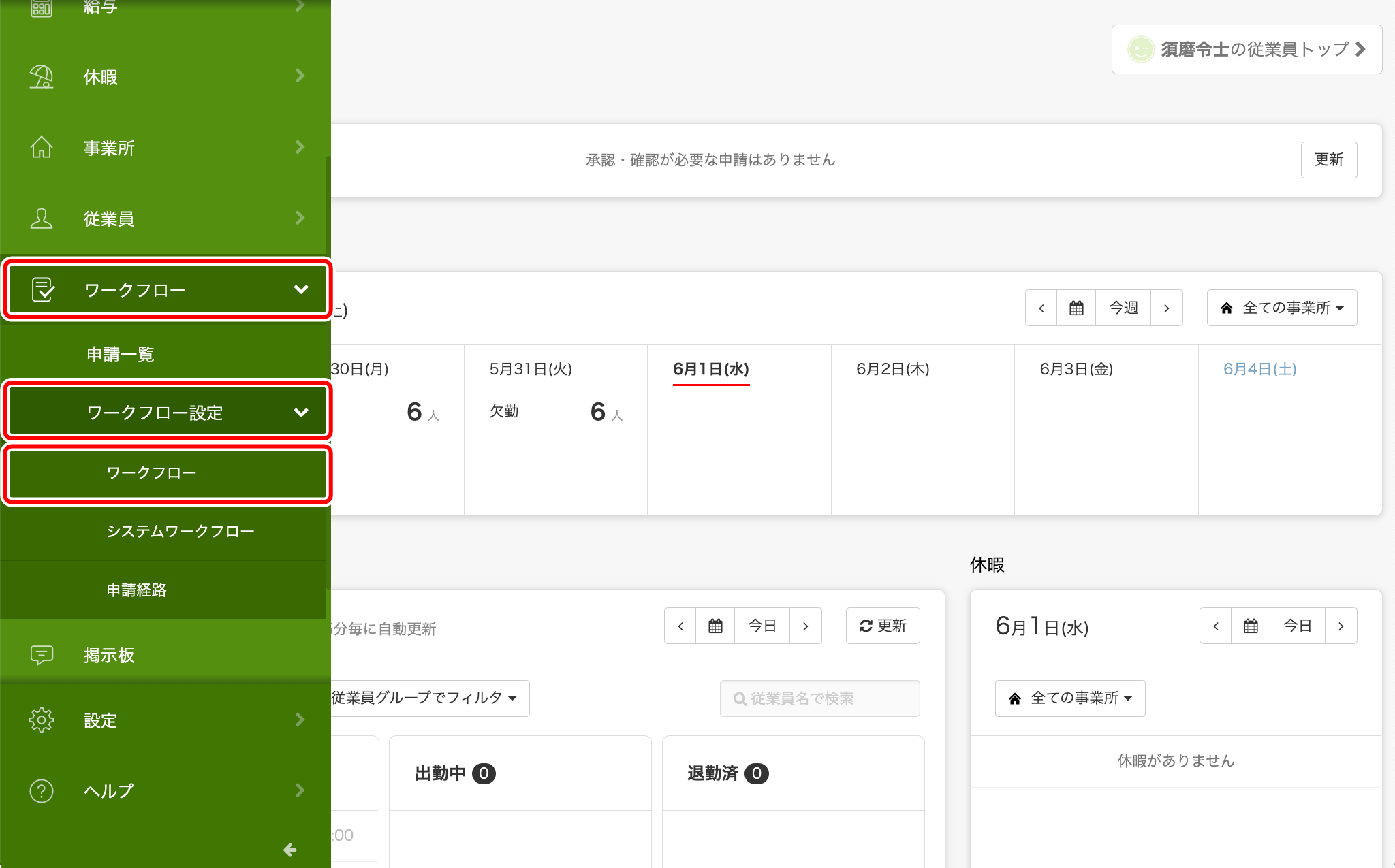
Task: Expand the 設定 menu chevron
Action: [x=300, y=720]
